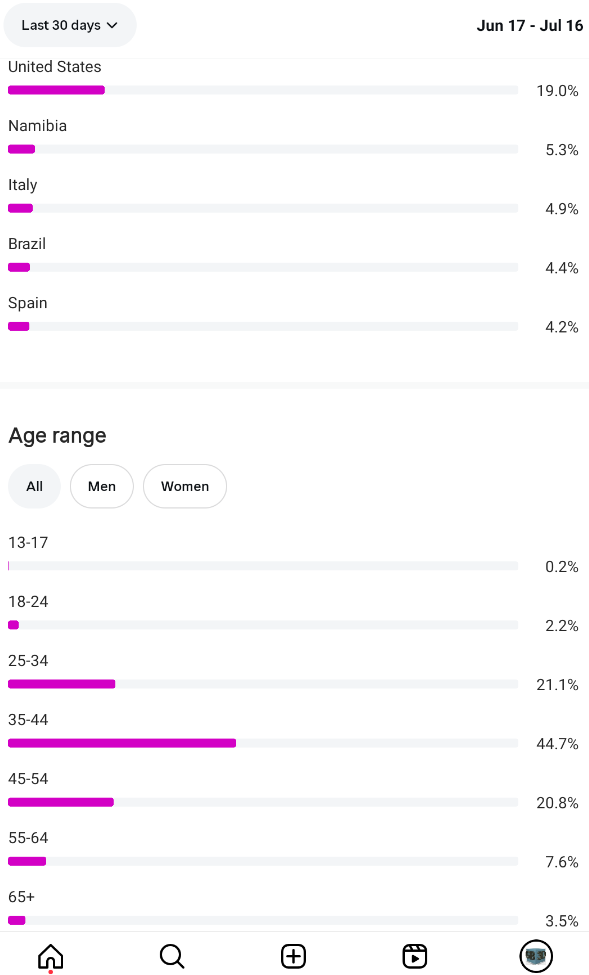This screenshot has width=589, height=975.
Task: Click the Brazil 4.4% value
Action: pyautogui.click(x=562, y=268)
